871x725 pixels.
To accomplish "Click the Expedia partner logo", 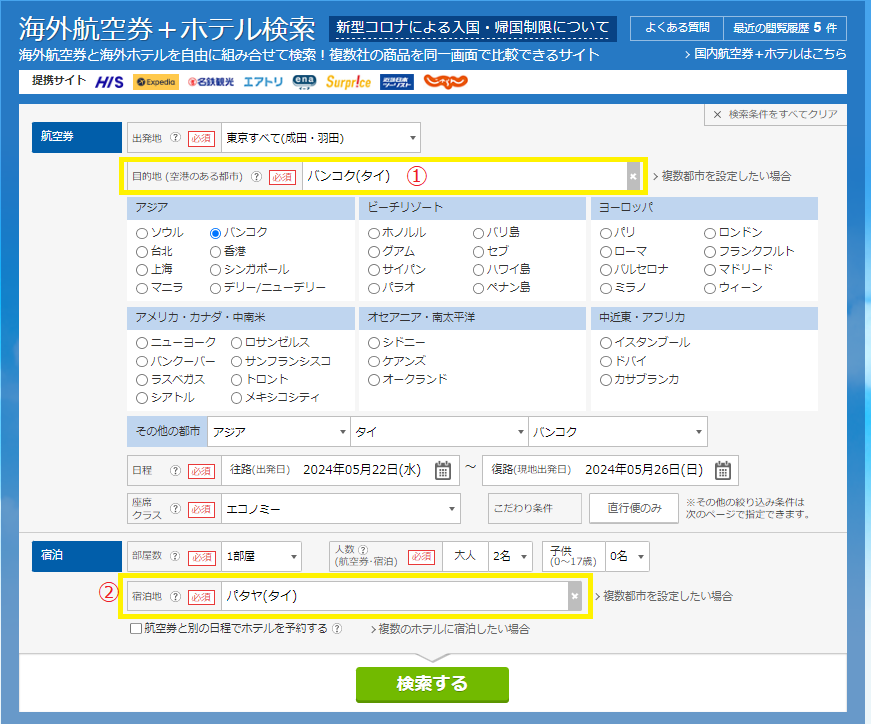I will (x=156, y=82).
